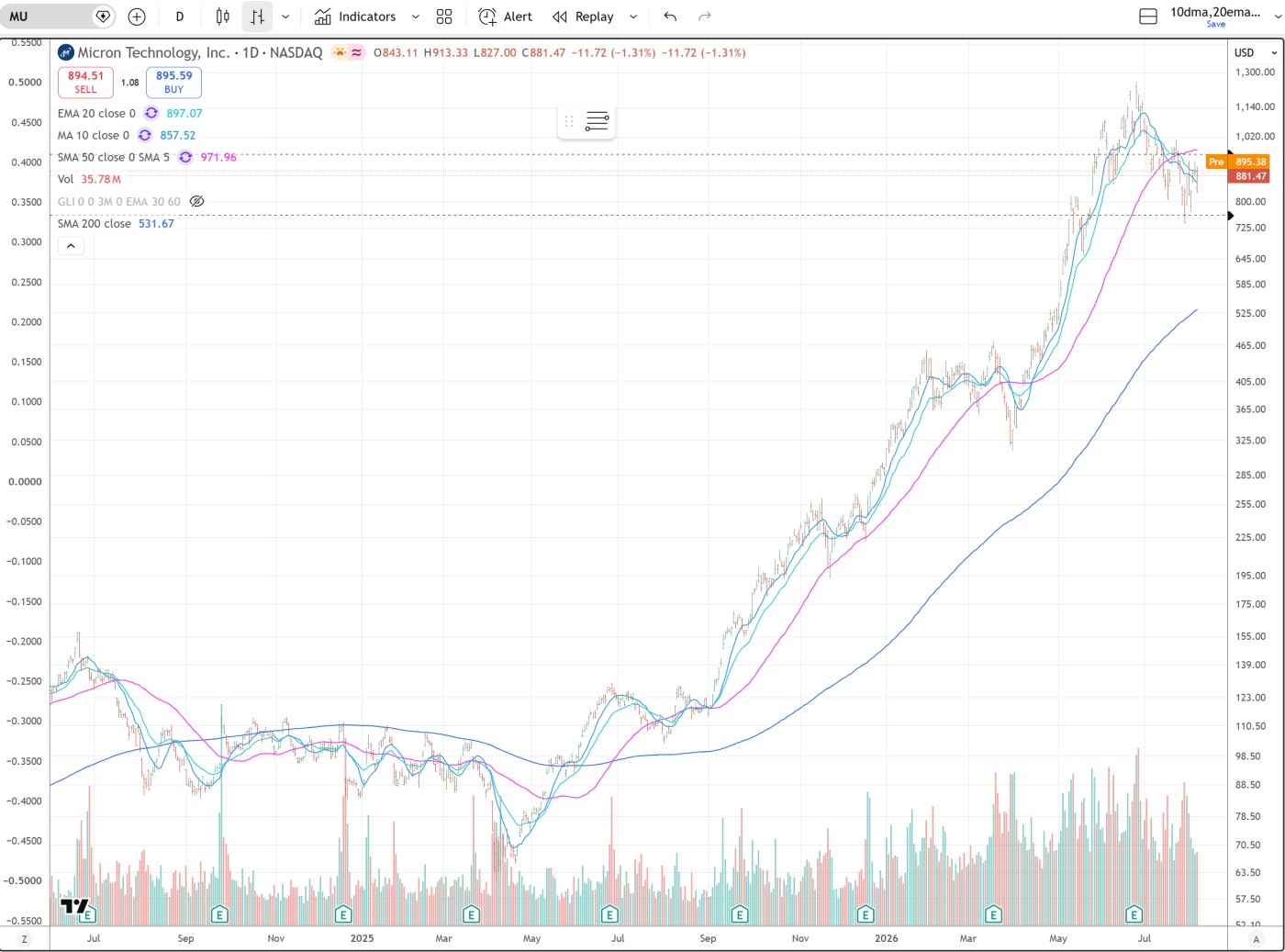Click the pre-market sun session icon
Screen dimensions: 1285x952
click(x=340, y=52)
